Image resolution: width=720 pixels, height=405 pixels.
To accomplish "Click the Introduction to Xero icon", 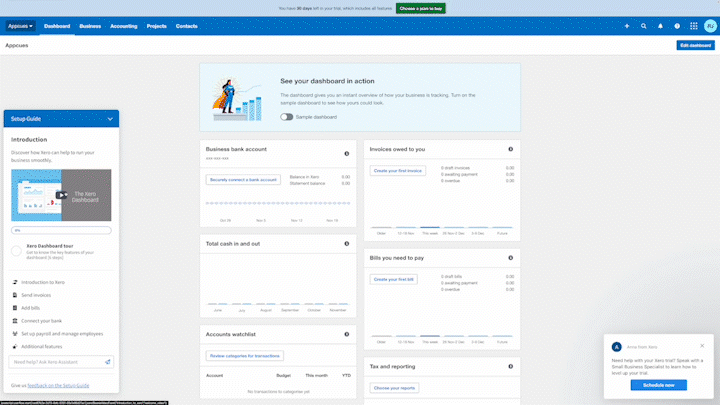I will point(15,282).
